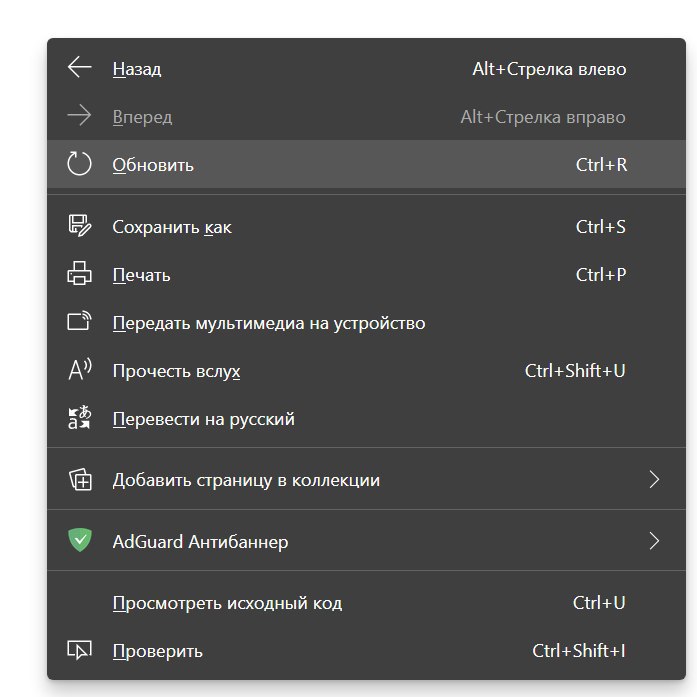697x697 pixels.
Task: Expand the AdGuard Антибаннер submenu chevron
Action: click(x=654, y=541)
